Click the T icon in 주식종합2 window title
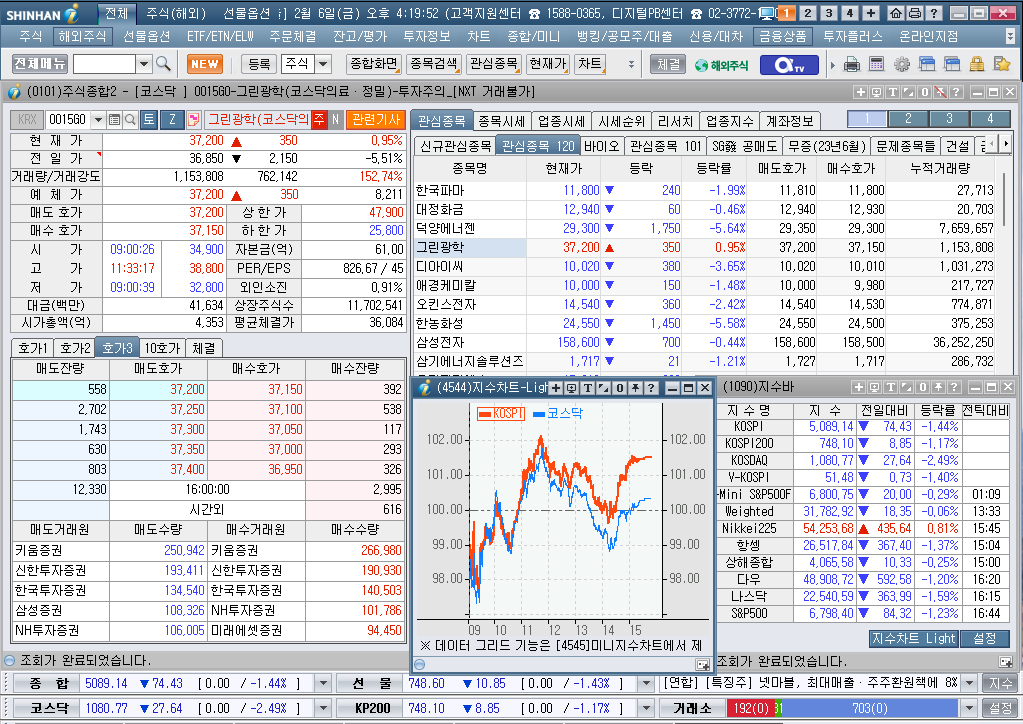Image resolution: width=1023 pixels, height=724 pixels. (x=892, y=92)
